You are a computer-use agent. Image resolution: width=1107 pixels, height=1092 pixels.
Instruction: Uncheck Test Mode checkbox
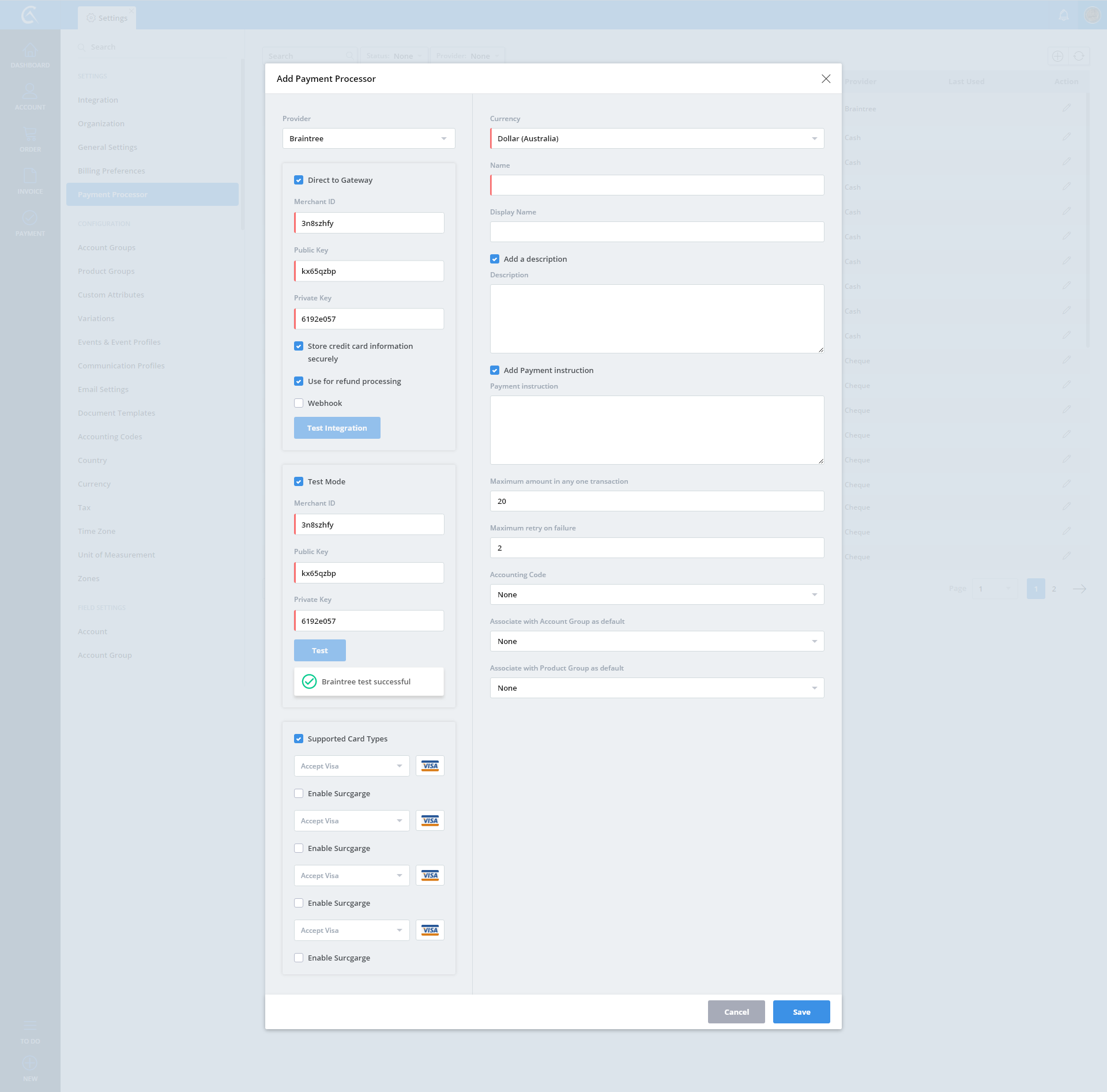(x=299, y=481)
